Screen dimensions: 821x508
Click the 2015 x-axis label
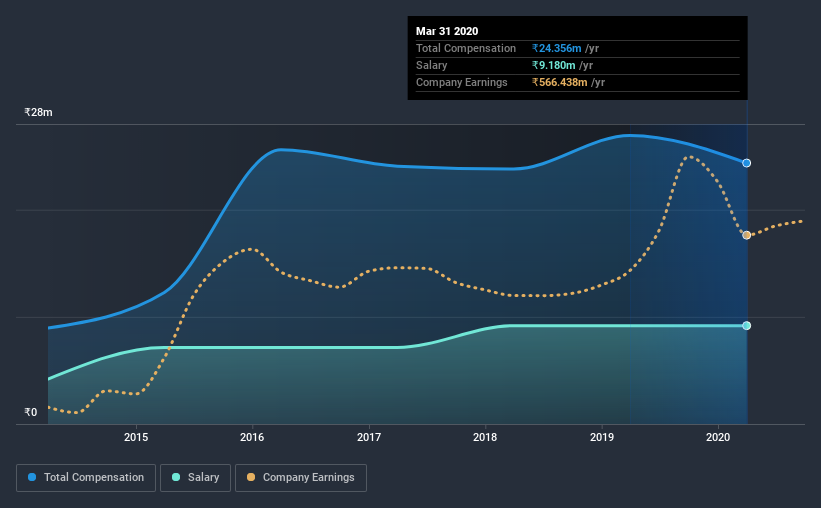point(136,437)
